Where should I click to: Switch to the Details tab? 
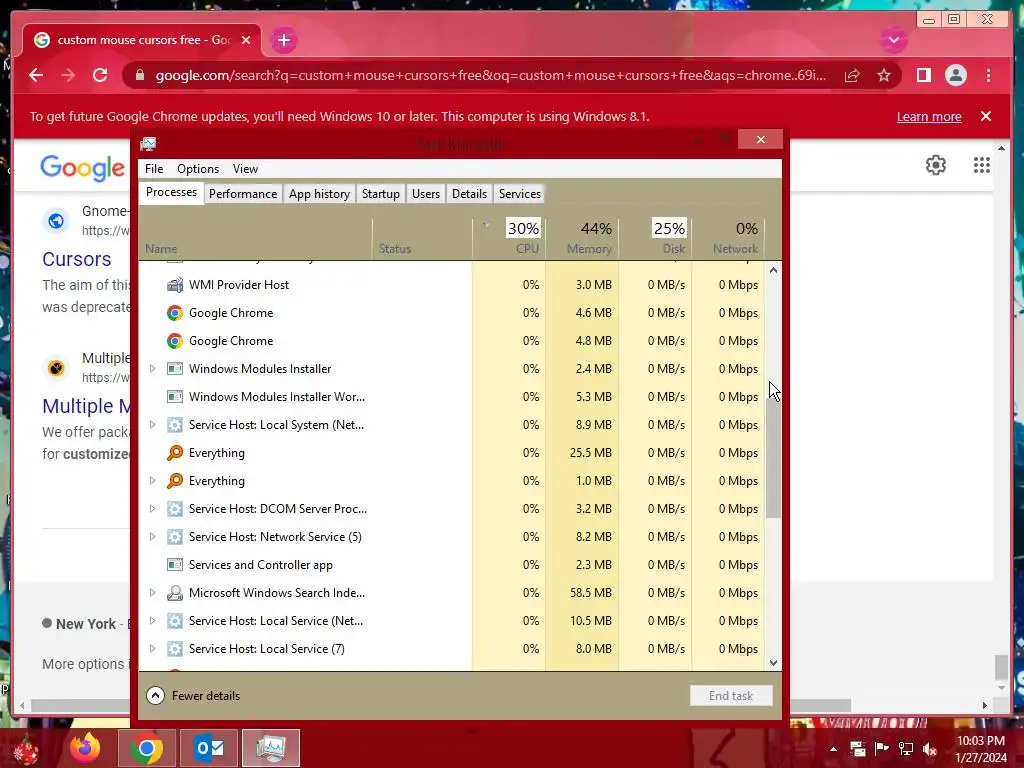[469, 194]
